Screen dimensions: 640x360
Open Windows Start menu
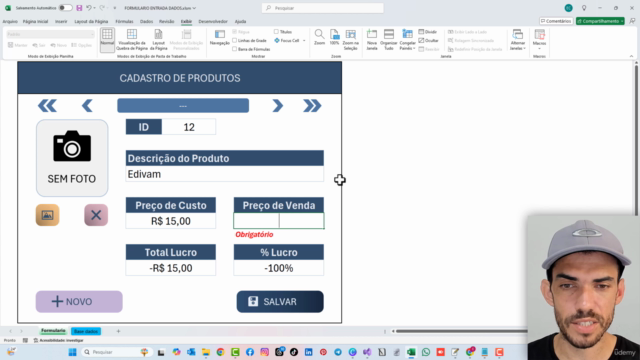(72, 352)
